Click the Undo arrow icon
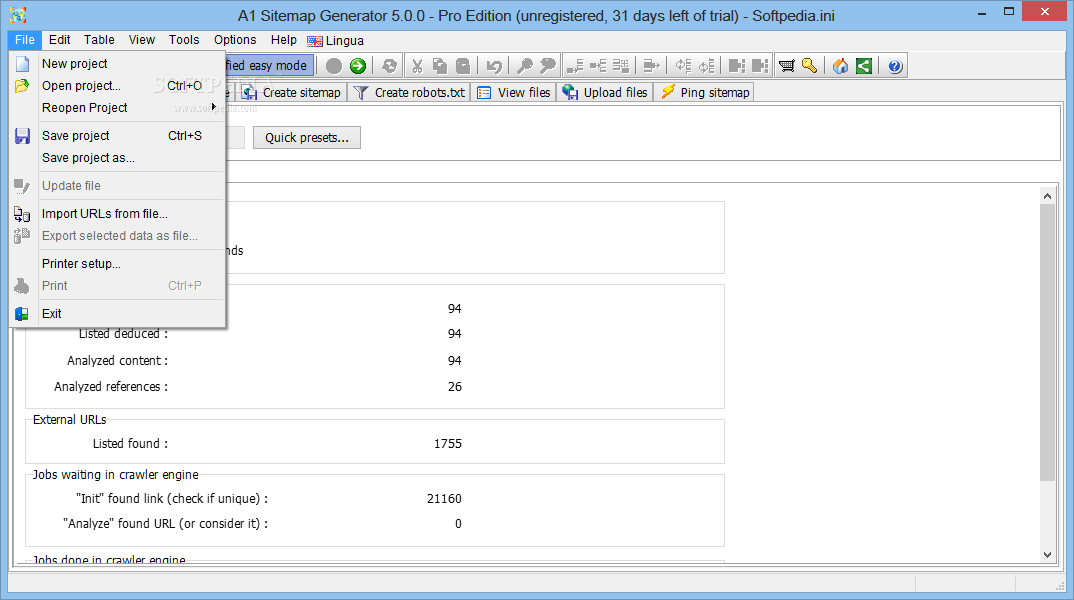 coord(494,66)
